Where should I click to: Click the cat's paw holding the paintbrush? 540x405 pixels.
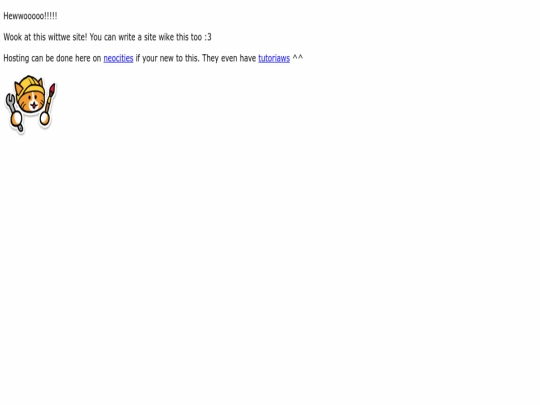[x=45, y=118]
